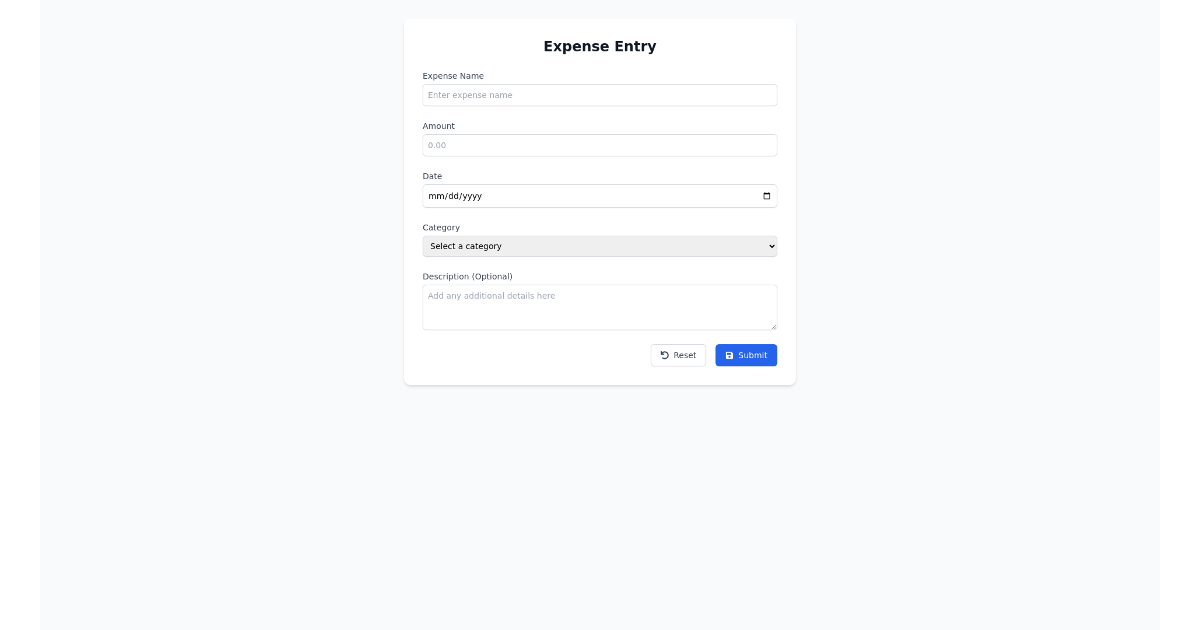Expand the date field's calendar picker
This screenshot has width=1200, height=630.
766,196
